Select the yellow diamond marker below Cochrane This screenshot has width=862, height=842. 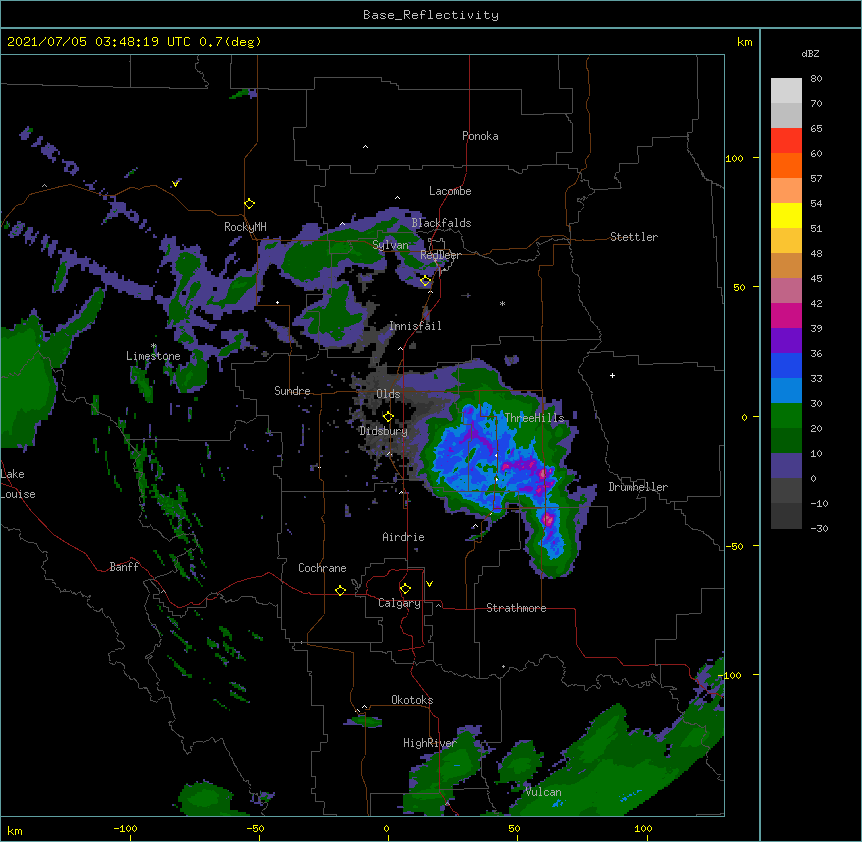point(340,590)
